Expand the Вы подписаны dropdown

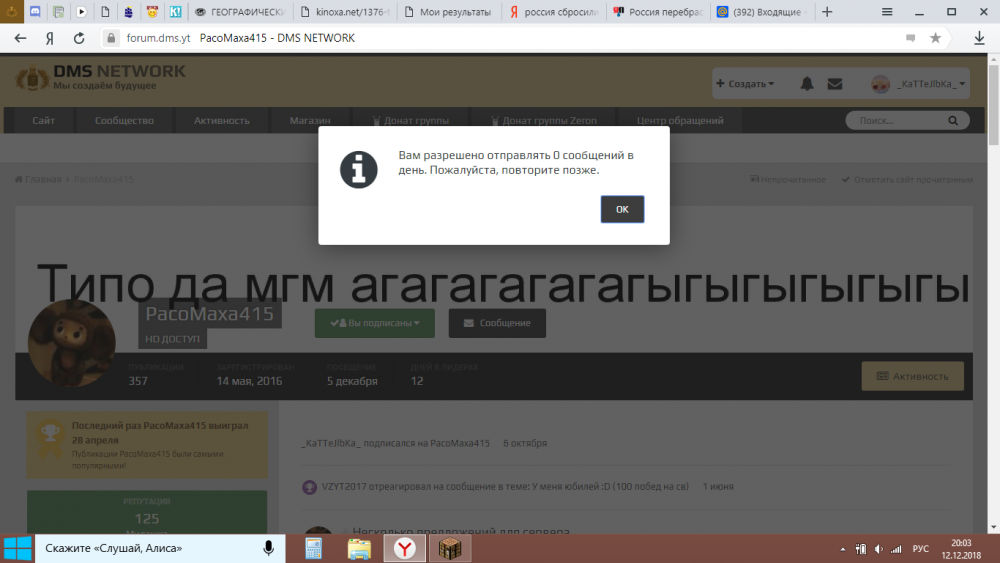click(375, 323)
